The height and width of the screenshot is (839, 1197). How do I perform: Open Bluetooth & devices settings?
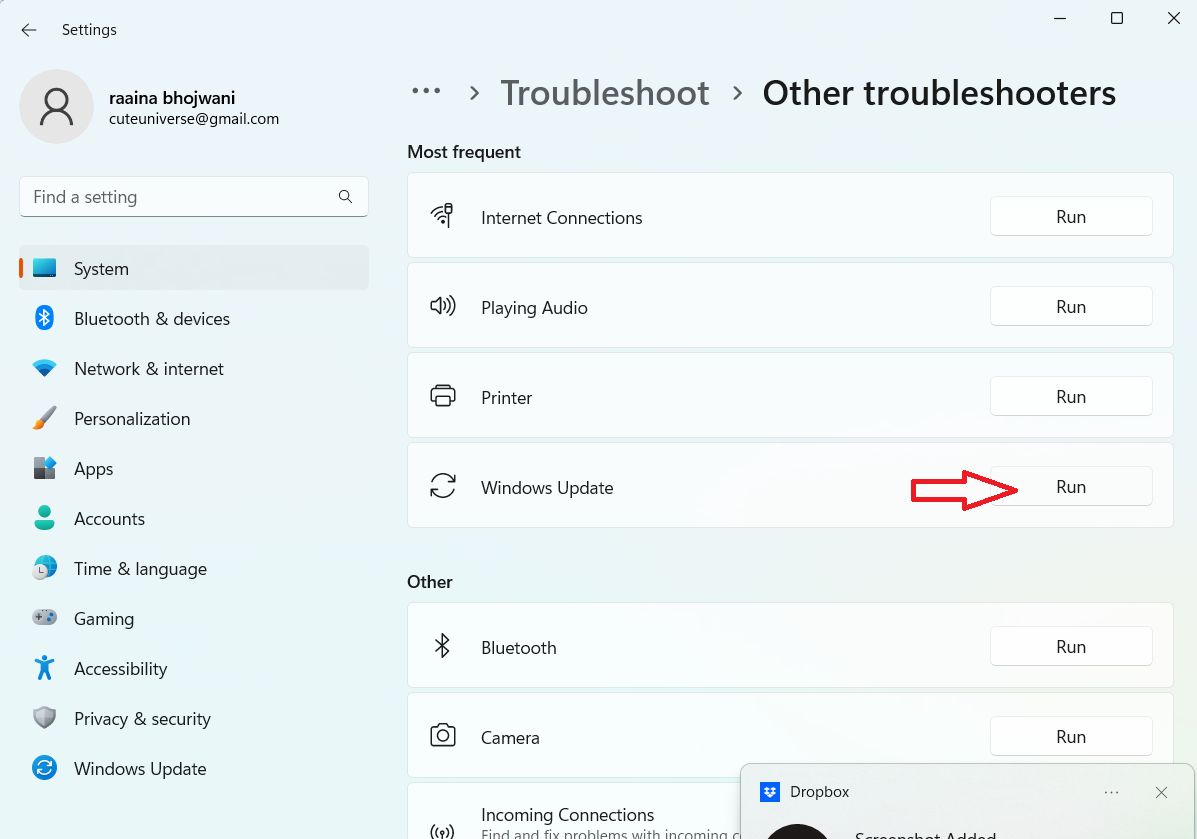pyautogui.click(x=152, y=319)
